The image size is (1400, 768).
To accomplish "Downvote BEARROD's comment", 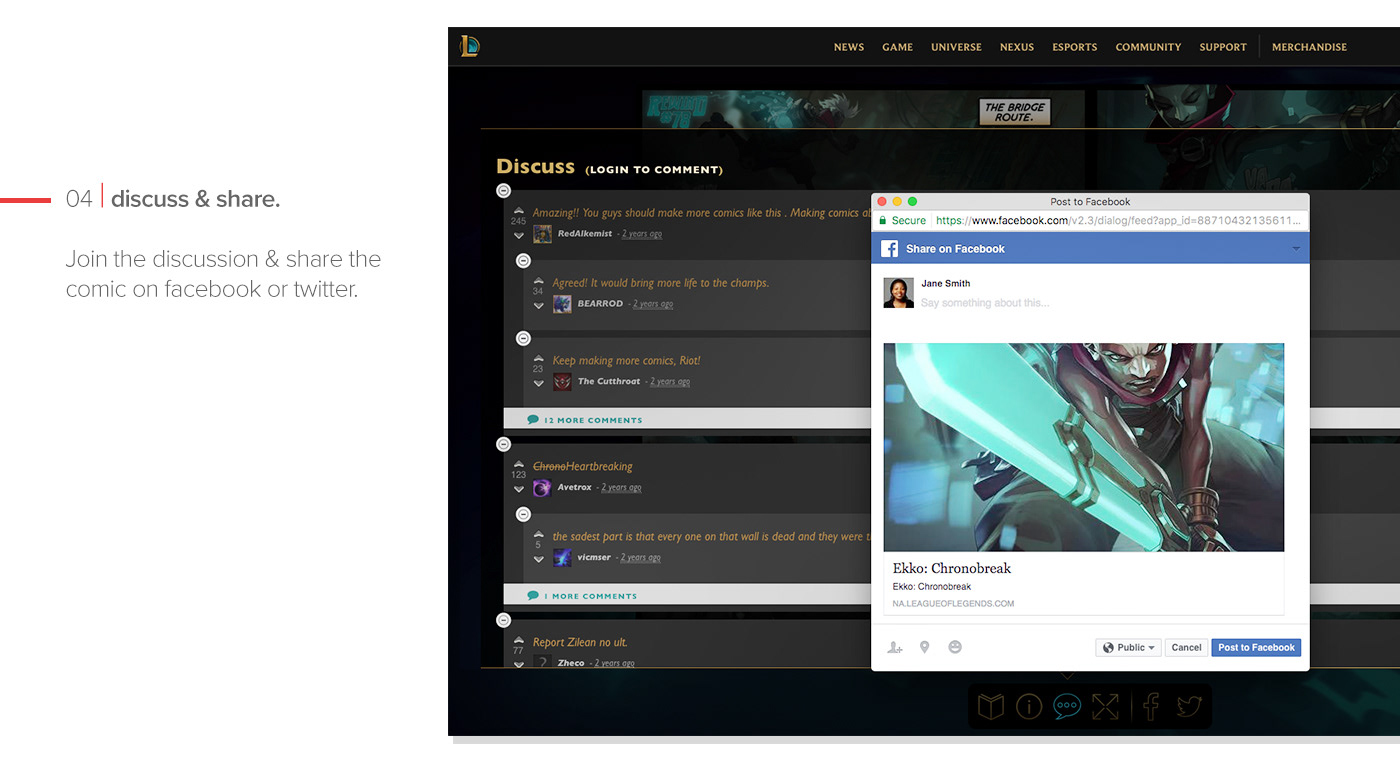I will click(538, 305).
